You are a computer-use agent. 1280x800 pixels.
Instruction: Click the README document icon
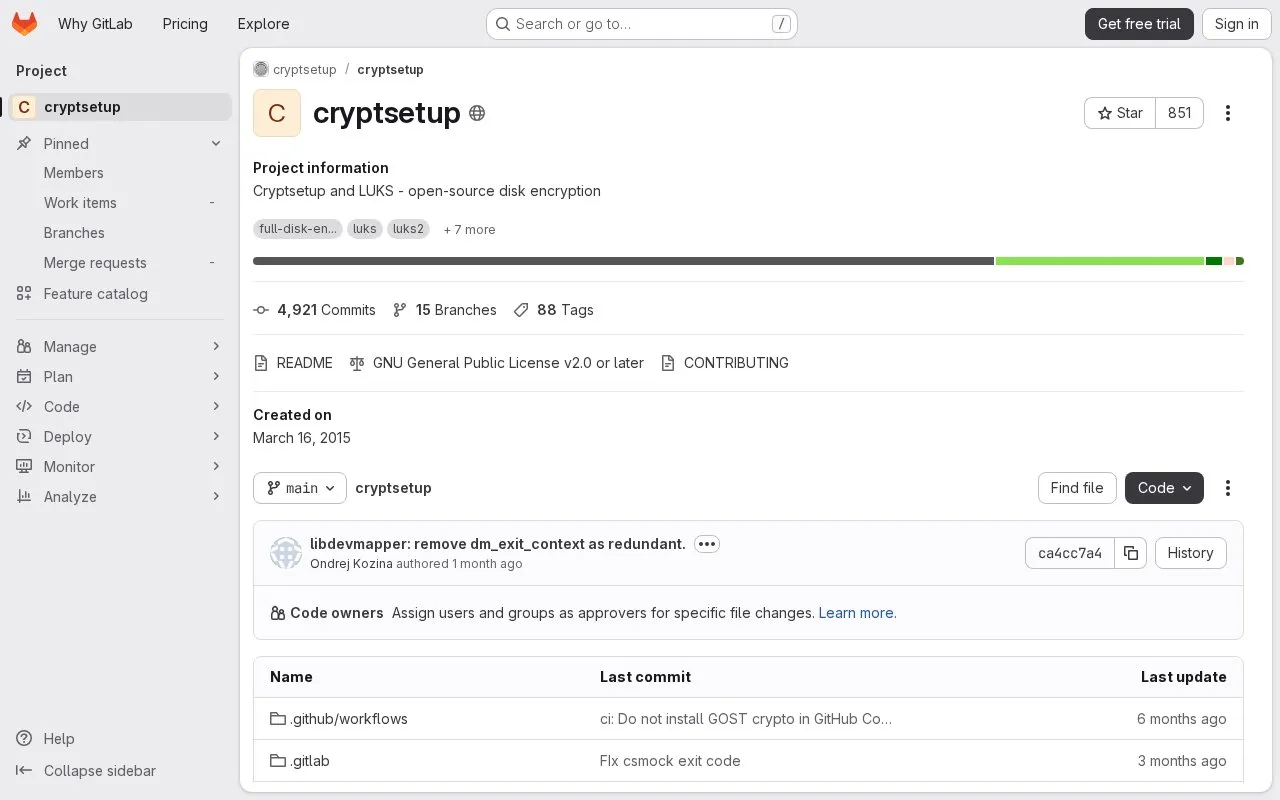261,363
